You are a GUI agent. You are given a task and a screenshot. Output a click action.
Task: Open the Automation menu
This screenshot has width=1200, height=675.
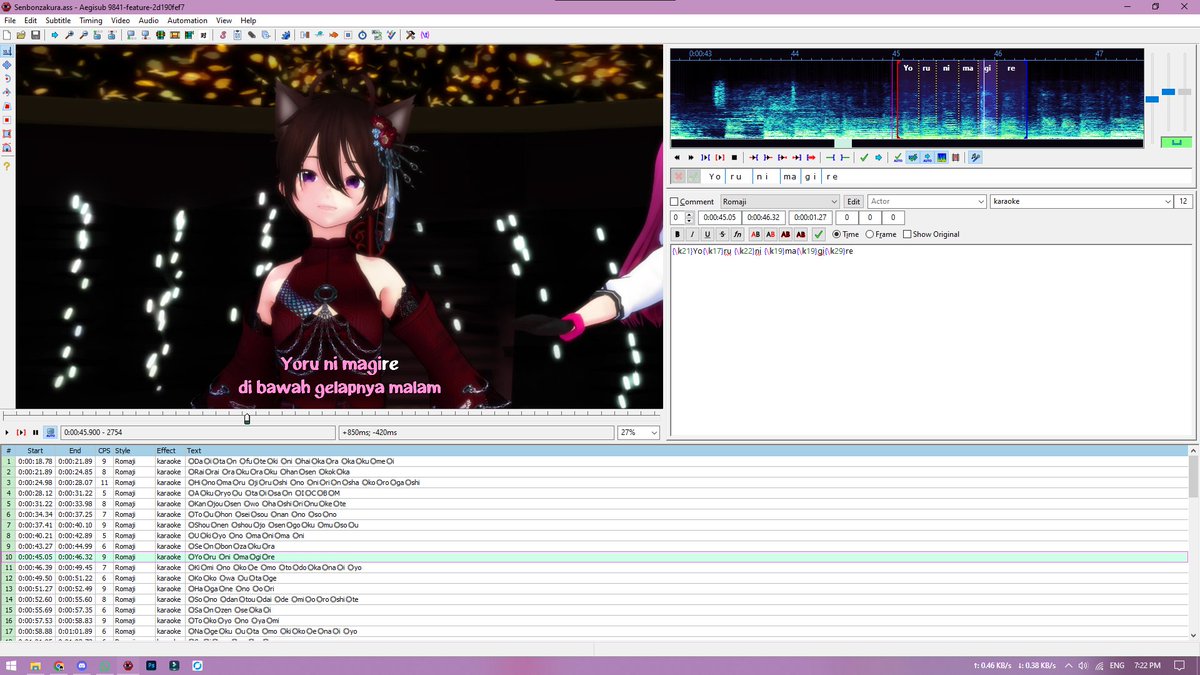(187, 20)
